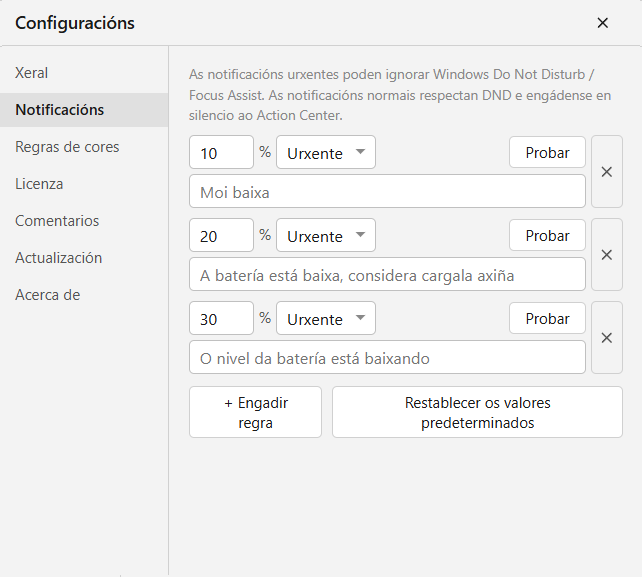
Task: Test the 20% notification with Probar
Action: point(547,235)
